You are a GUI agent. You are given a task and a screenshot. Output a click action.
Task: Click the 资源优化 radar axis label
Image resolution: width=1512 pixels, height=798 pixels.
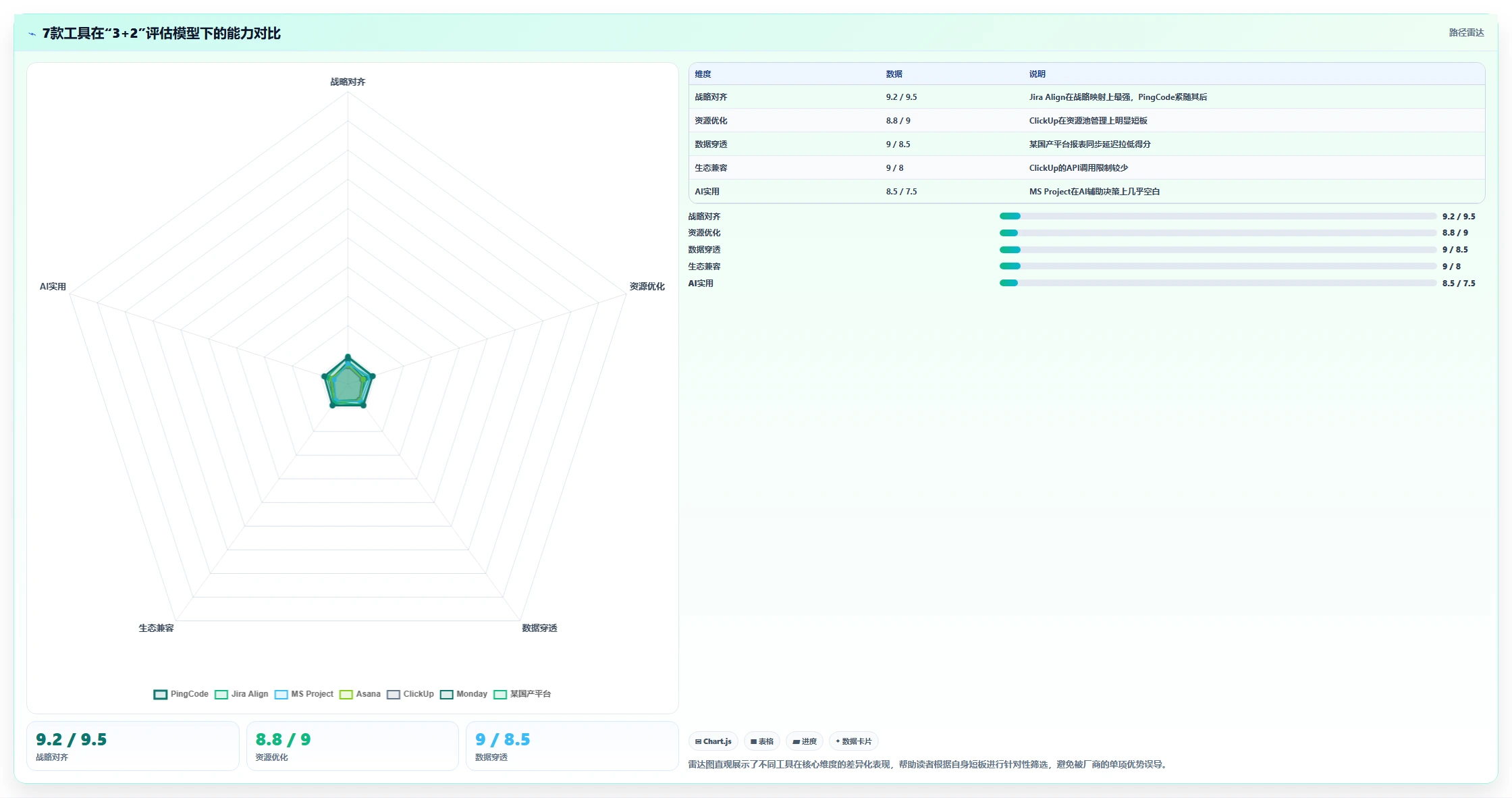(x=647, y=286)
